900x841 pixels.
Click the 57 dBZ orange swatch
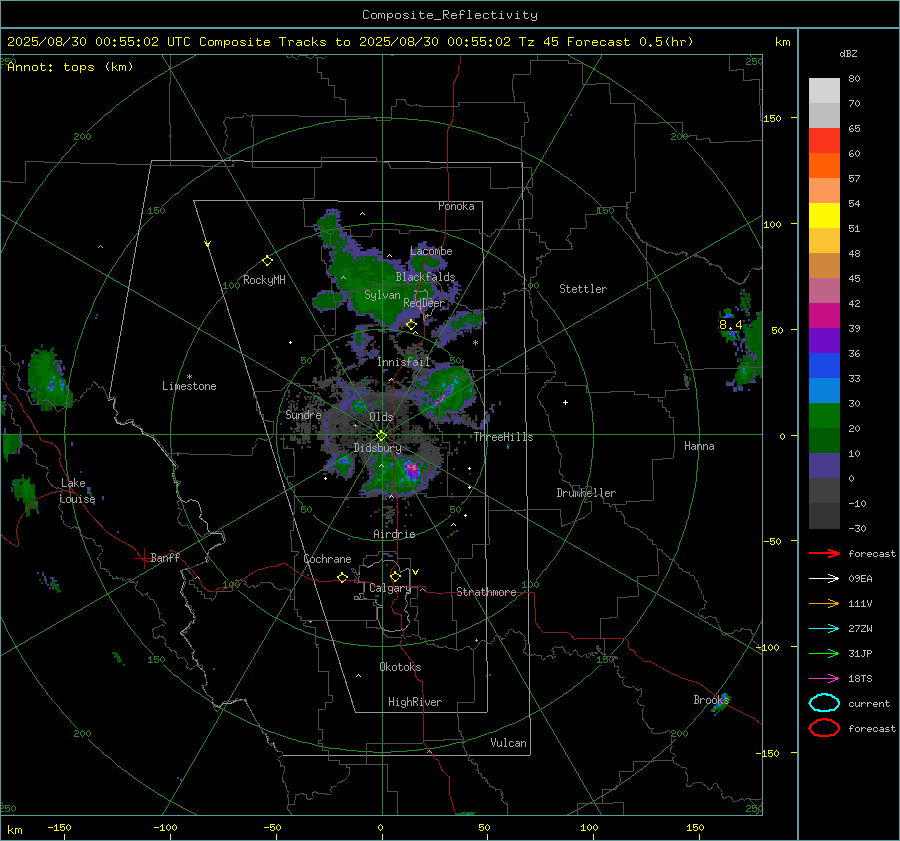(x=824, y=165)
